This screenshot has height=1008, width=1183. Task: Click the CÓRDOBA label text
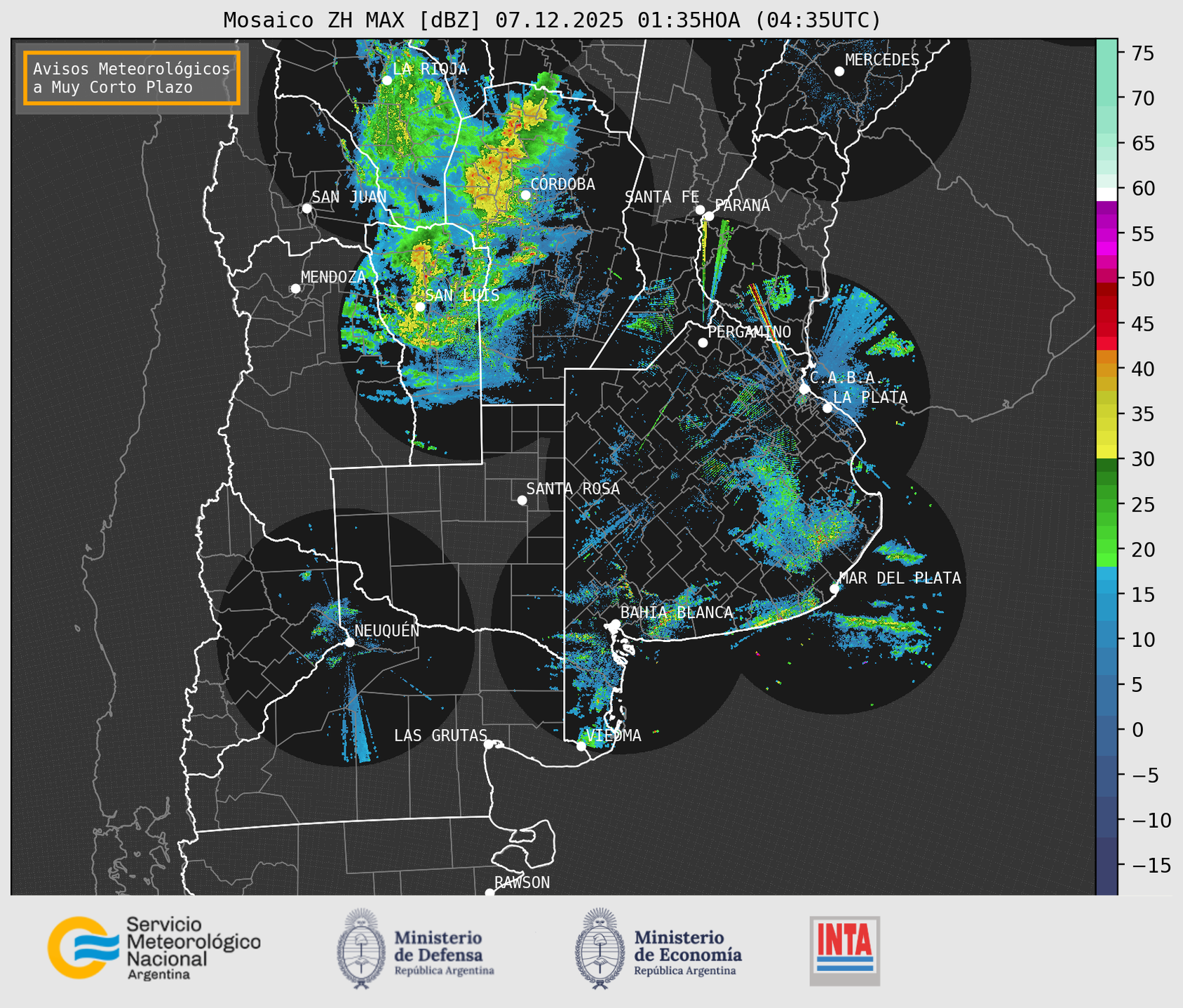tap(563, 184)
